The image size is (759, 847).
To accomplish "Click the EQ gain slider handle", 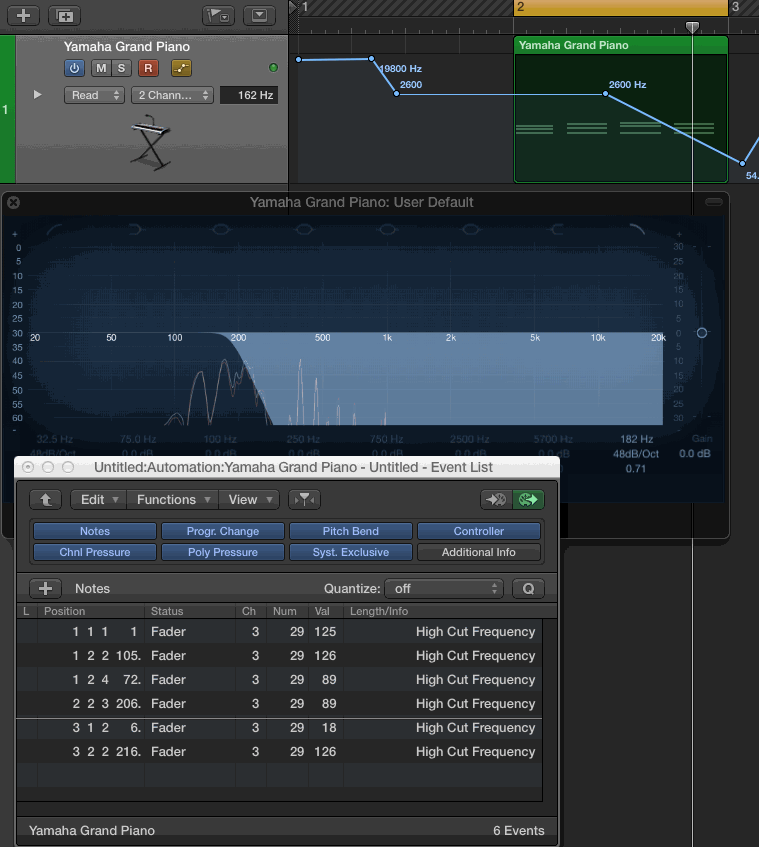I will [x=702, y=332].
